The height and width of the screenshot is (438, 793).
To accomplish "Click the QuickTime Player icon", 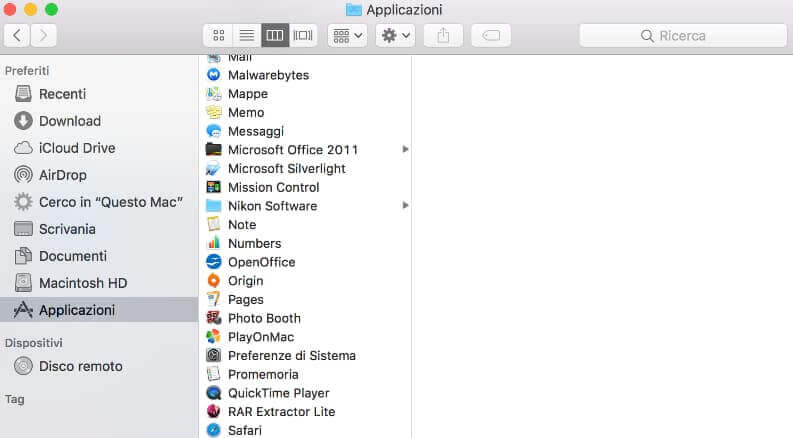I will 214,393.
